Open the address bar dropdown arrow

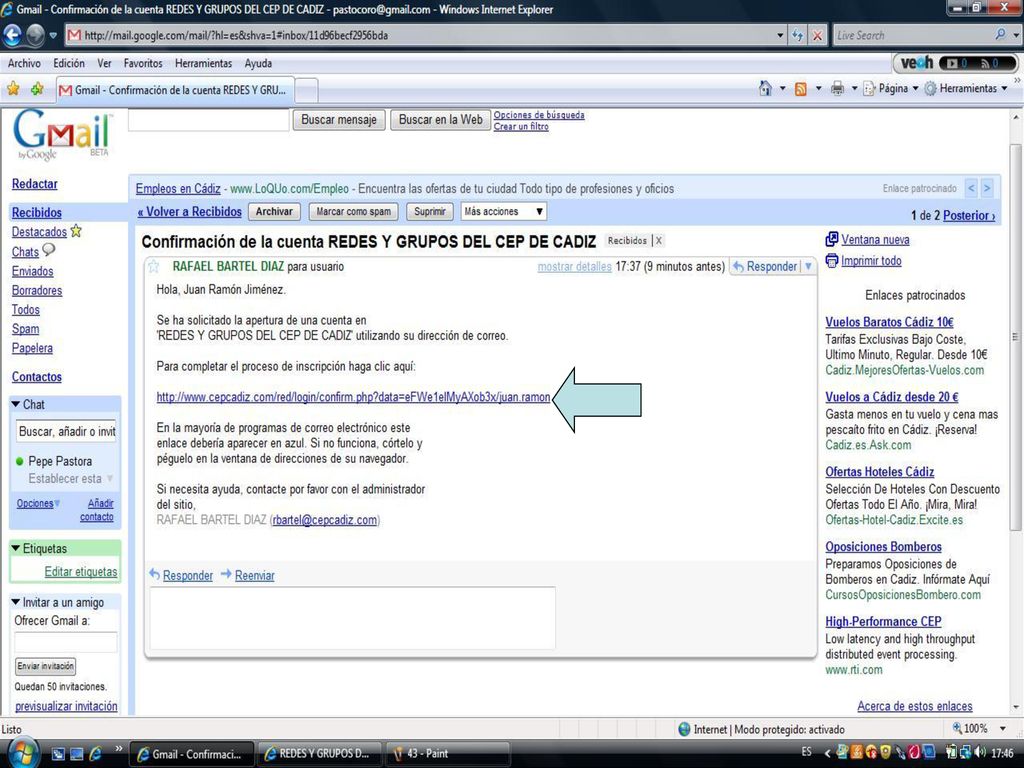click(x=780, y=35)
